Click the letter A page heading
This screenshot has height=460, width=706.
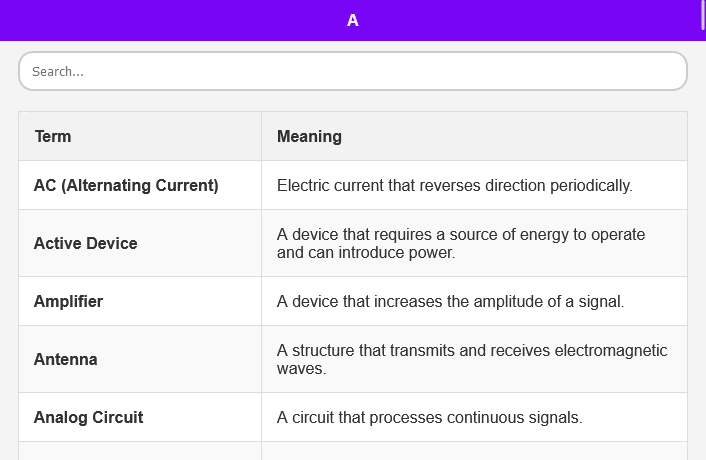point(352,20)
